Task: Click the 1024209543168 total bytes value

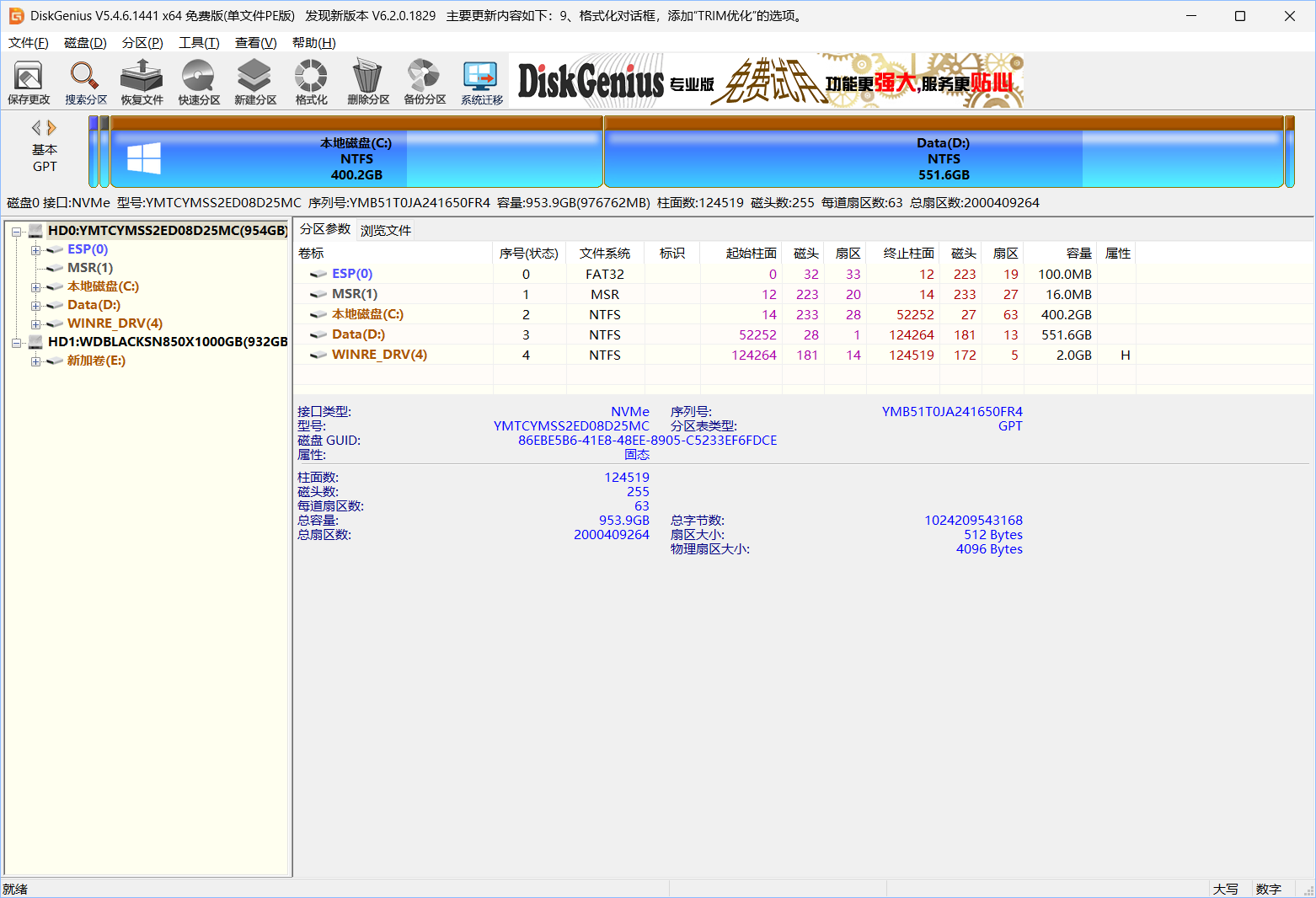Action: [x=973, y=521]
